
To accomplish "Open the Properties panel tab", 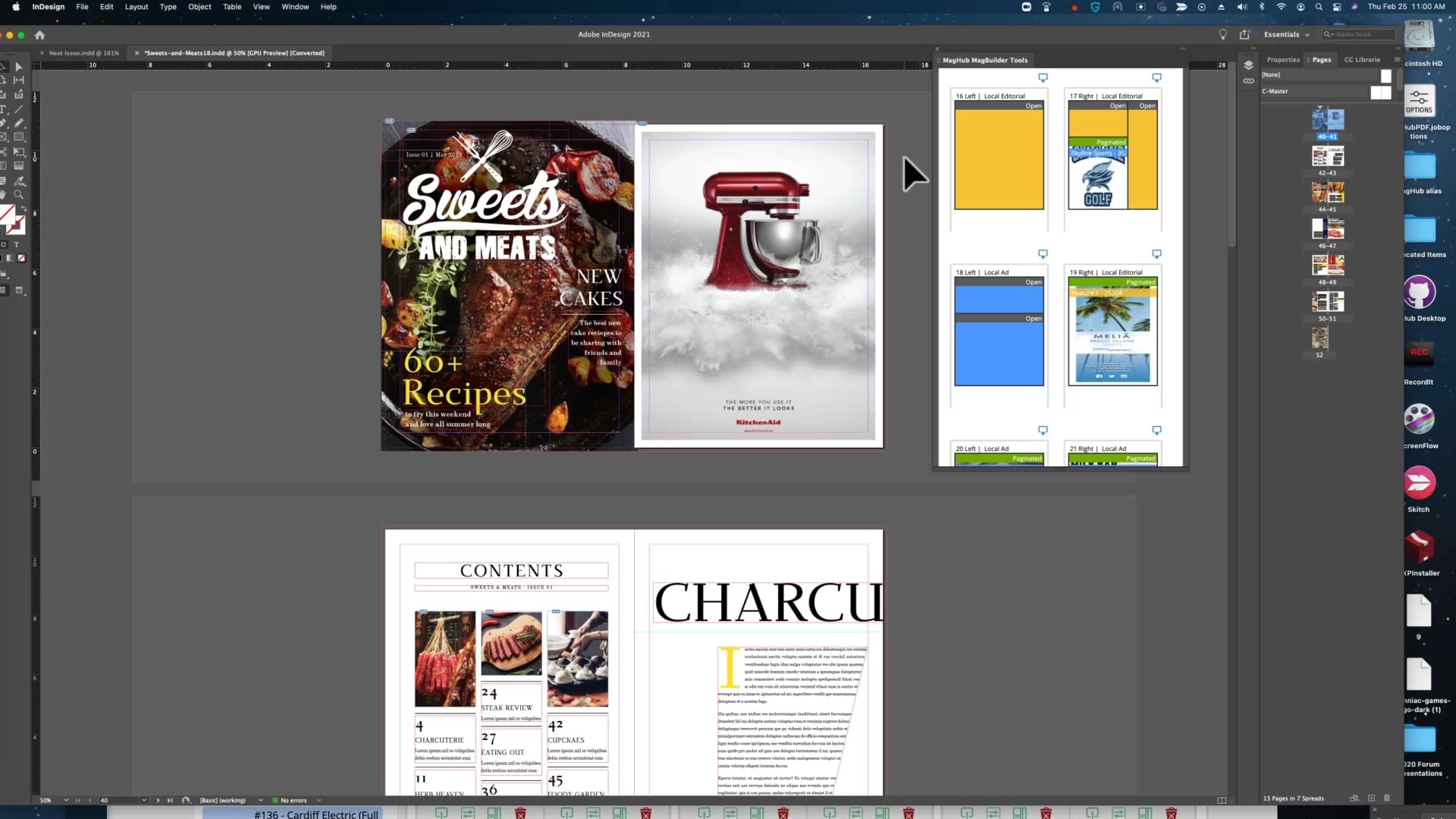I will pos(1282,59).
